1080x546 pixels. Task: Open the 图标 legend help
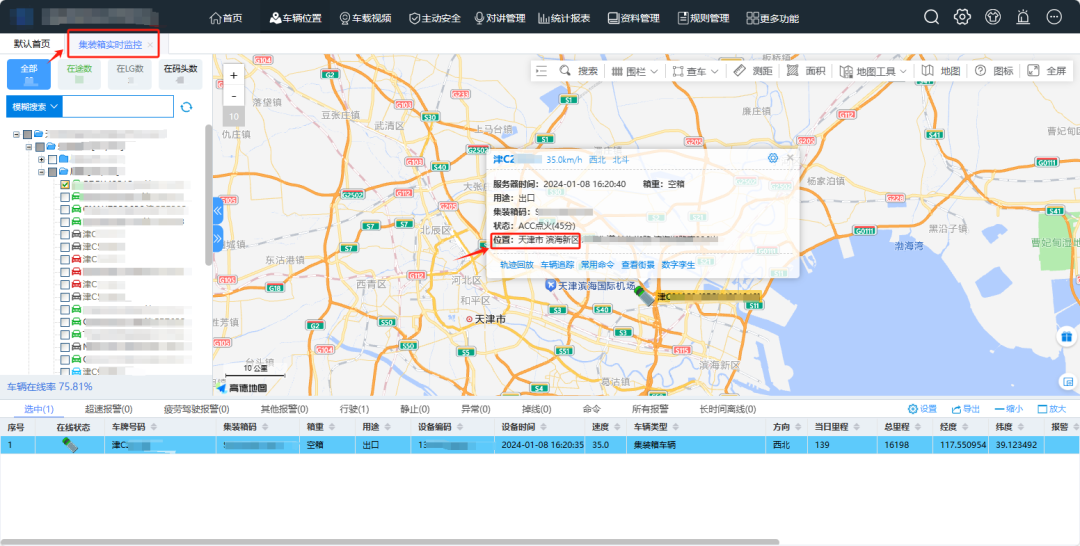point(995,71)
